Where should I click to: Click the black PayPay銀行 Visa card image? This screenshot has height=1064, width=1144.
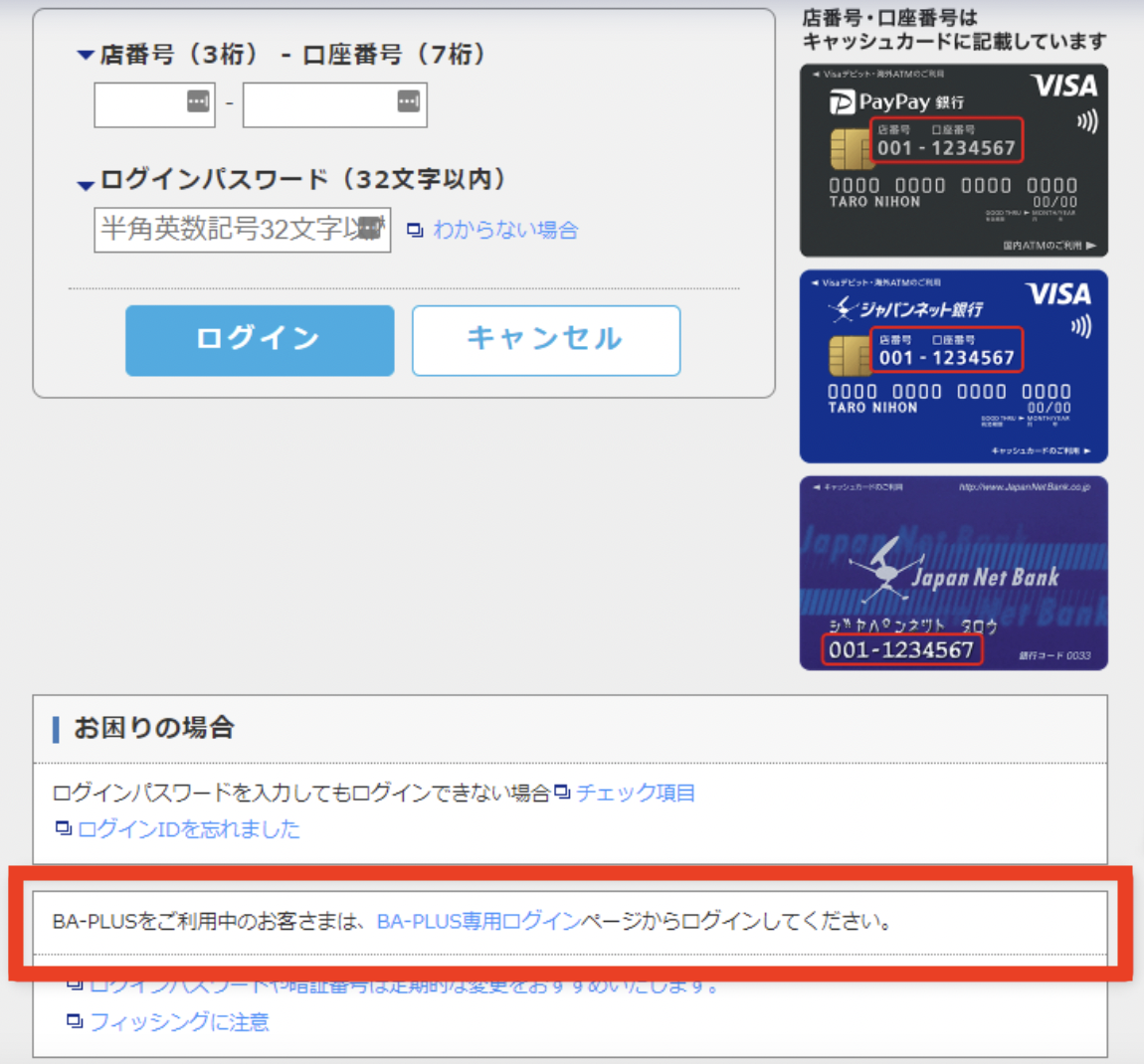(x=954, y=160)
